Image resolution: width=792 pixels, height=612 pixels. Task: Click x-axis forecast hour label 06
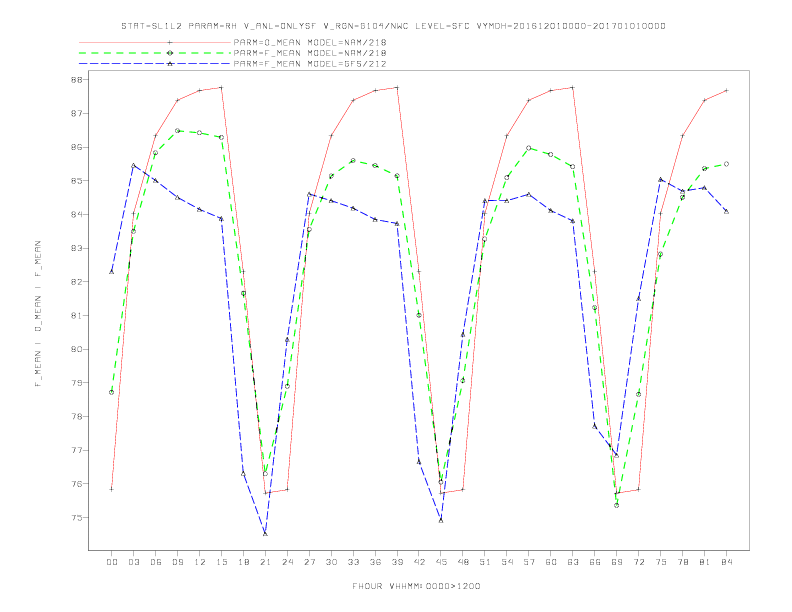[156, 562]
